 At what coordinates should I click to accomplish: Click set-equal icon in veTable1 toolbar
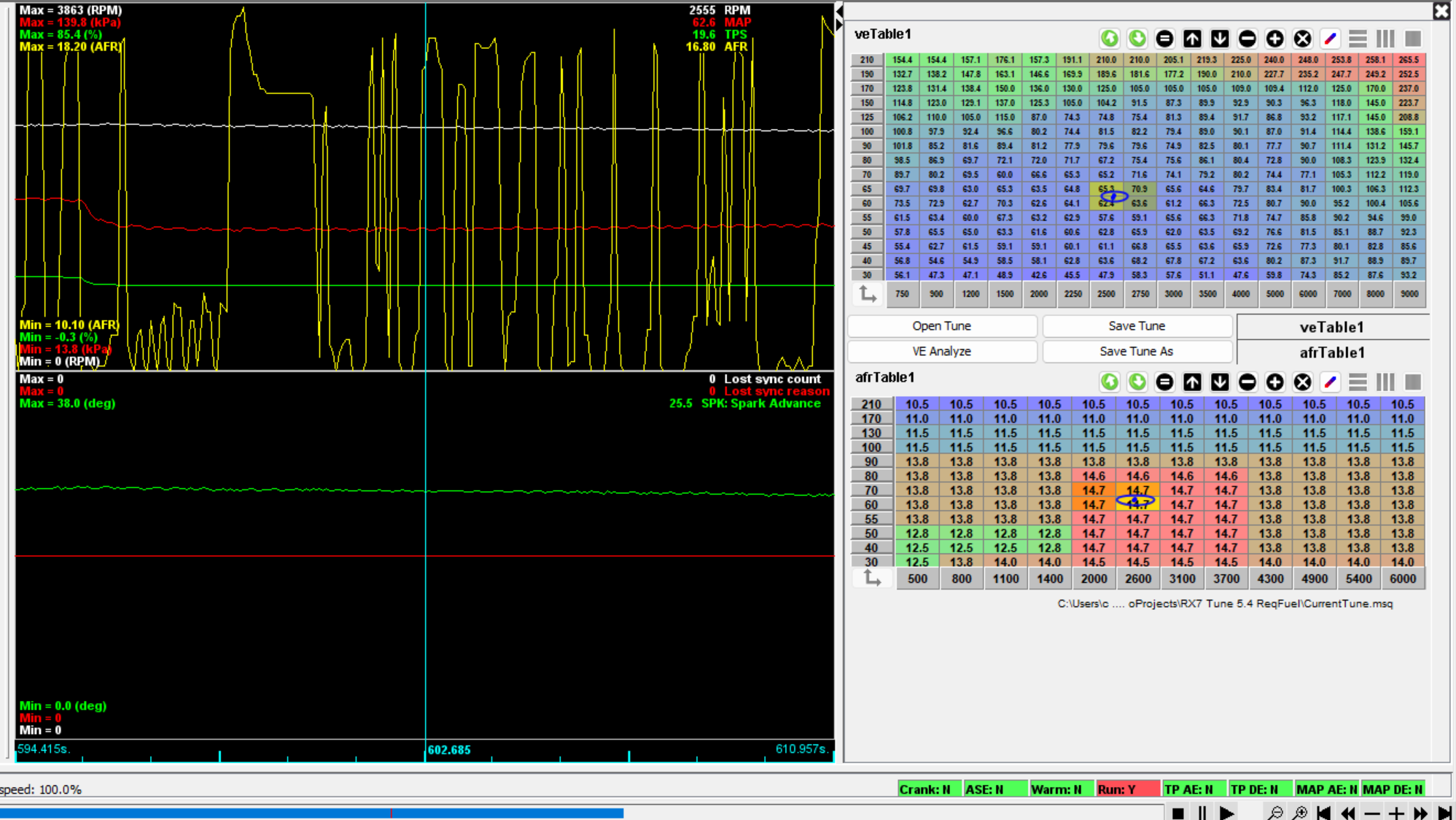1164,39
